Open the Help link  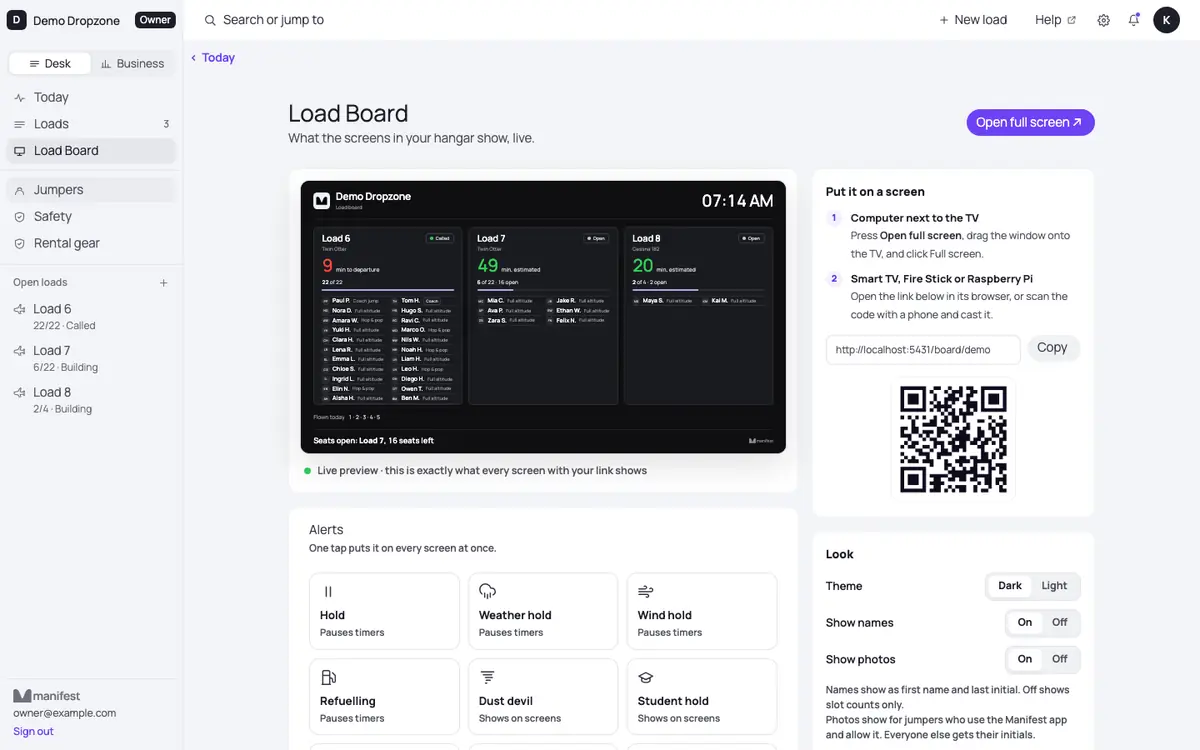pyautogui.click(x=1055, y=20)
